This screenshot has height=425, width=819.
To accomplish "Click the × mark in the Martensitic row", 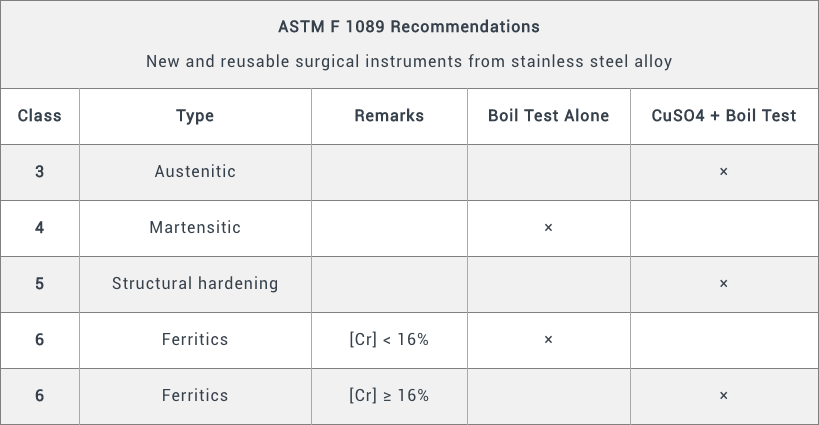I will tap(548, 228).
